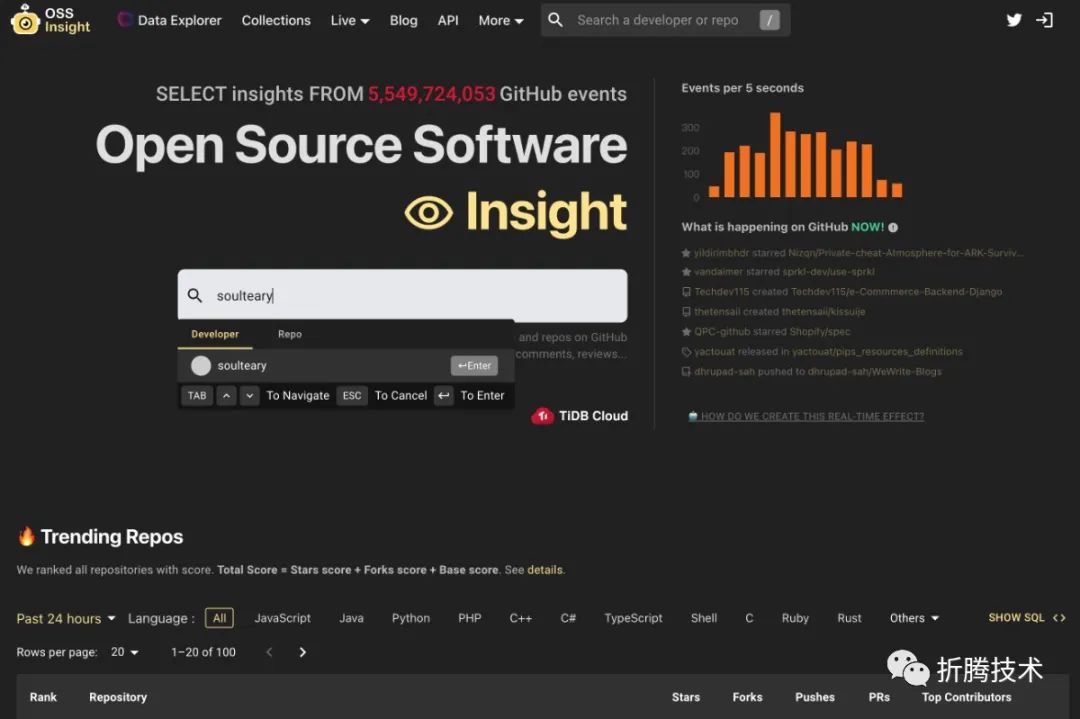
Task: Click the PRs column header
Action: coord(879,697)
